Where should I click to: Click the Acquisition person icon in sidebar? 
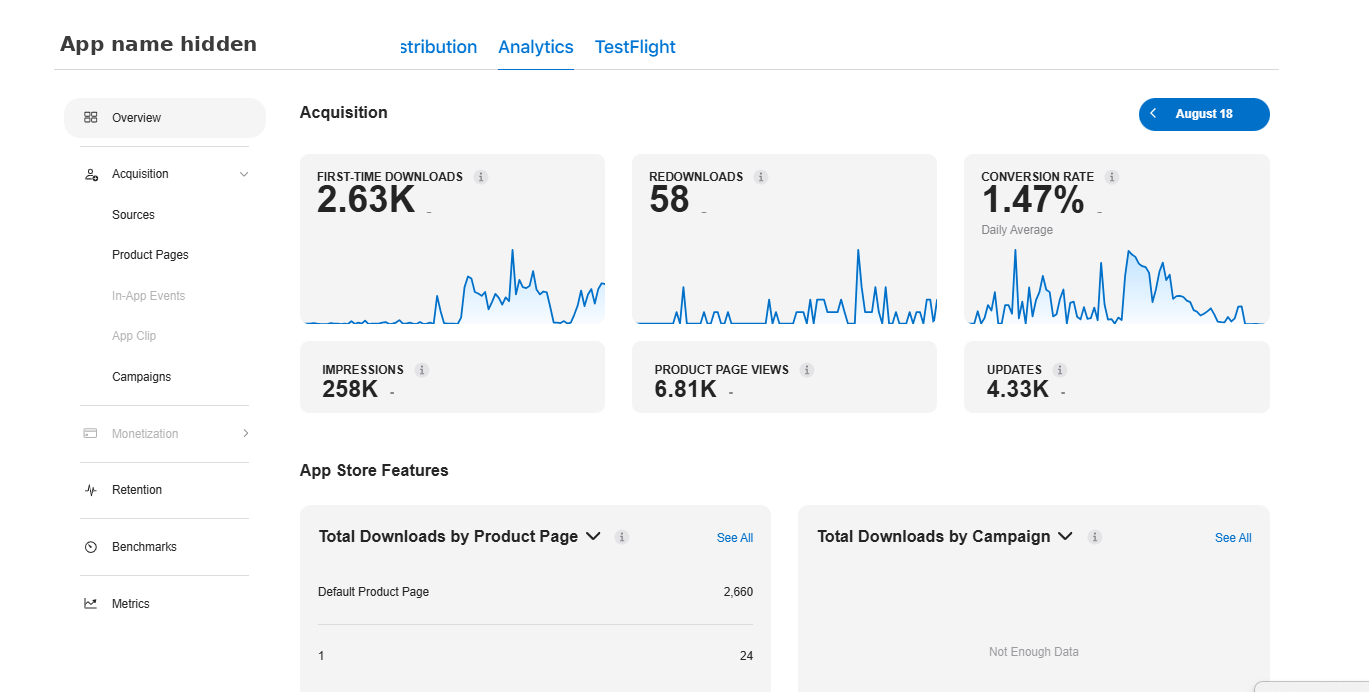[x=91, y=174]
